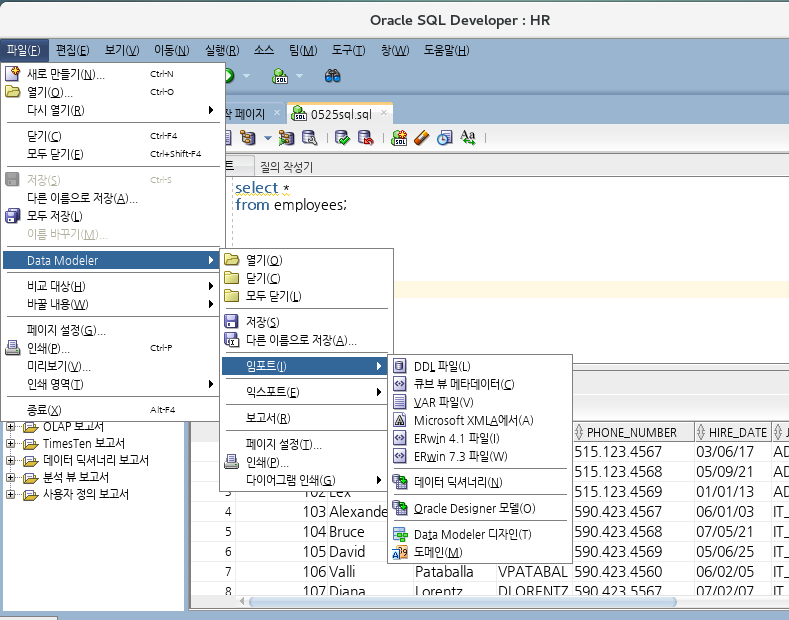Choose 저장(S) in Data Modeler submenu
The image size is (789, 620).
(305, 322)
